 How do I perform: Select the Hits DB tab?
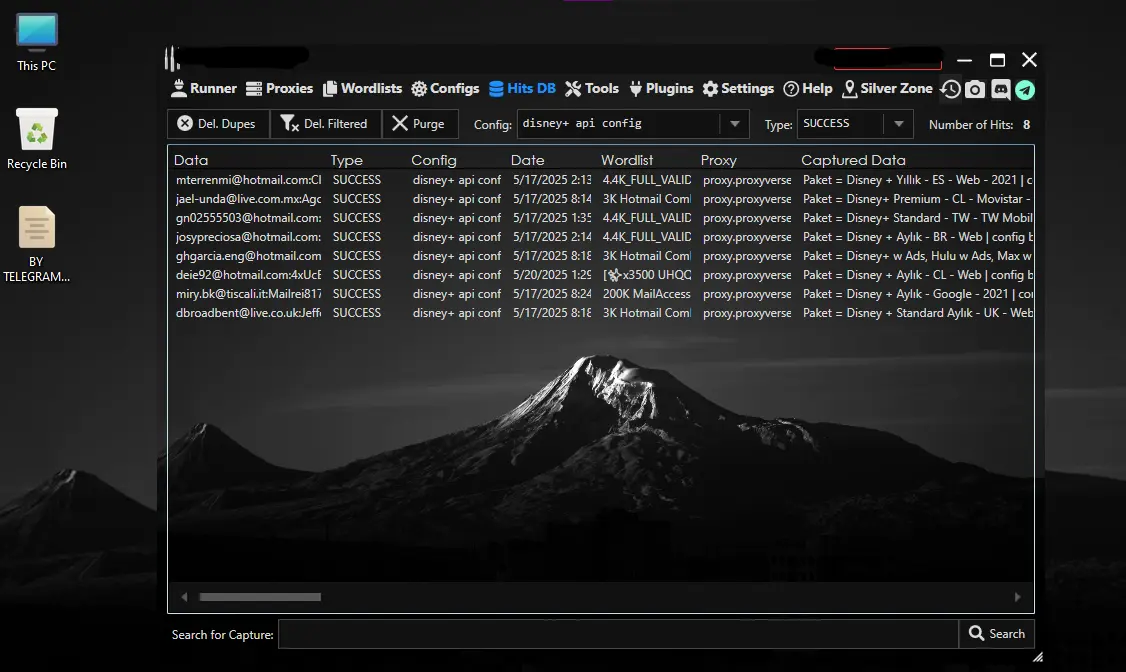coord(522,88)
